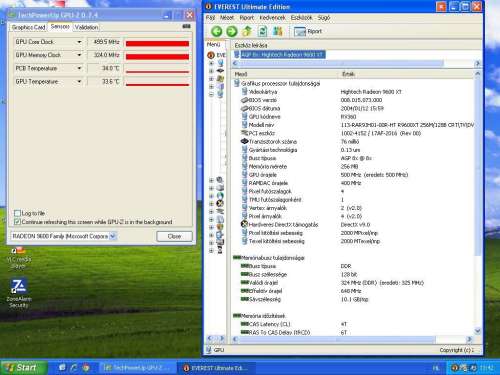Select the AGP 8x Hightech Radeon 9800 XT device
The width and height of the screenshot is (500, 375).
[x=282, y=54]
